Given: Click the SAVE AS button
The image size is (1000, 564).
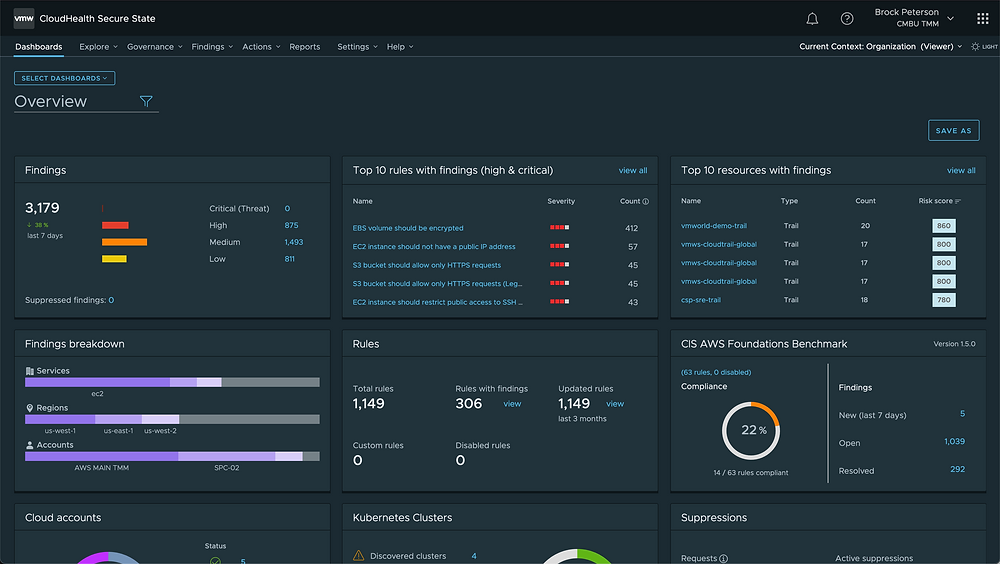Looking at the screenshot, I should pos(953,130).
